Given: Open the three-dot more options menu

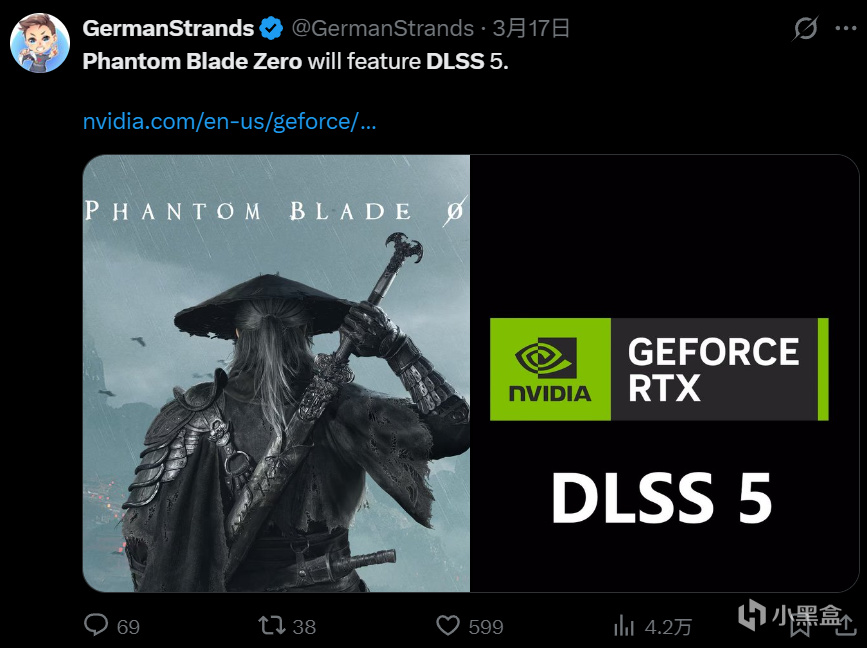Looking at the screenshot, I should (x=846, y=29).
